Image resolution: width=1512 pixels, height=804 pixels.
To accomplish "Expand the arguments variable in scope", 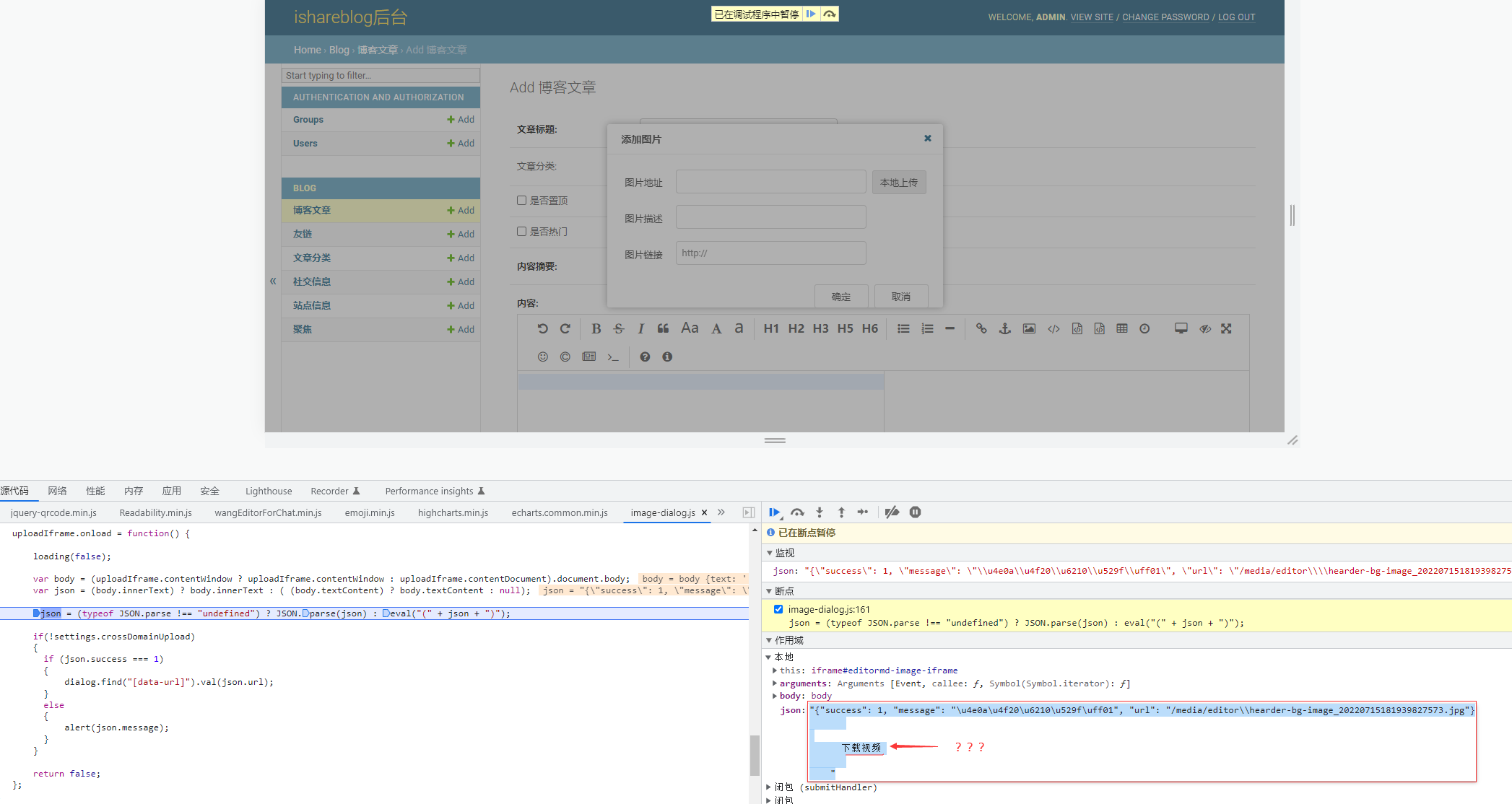I will [775, 683].
